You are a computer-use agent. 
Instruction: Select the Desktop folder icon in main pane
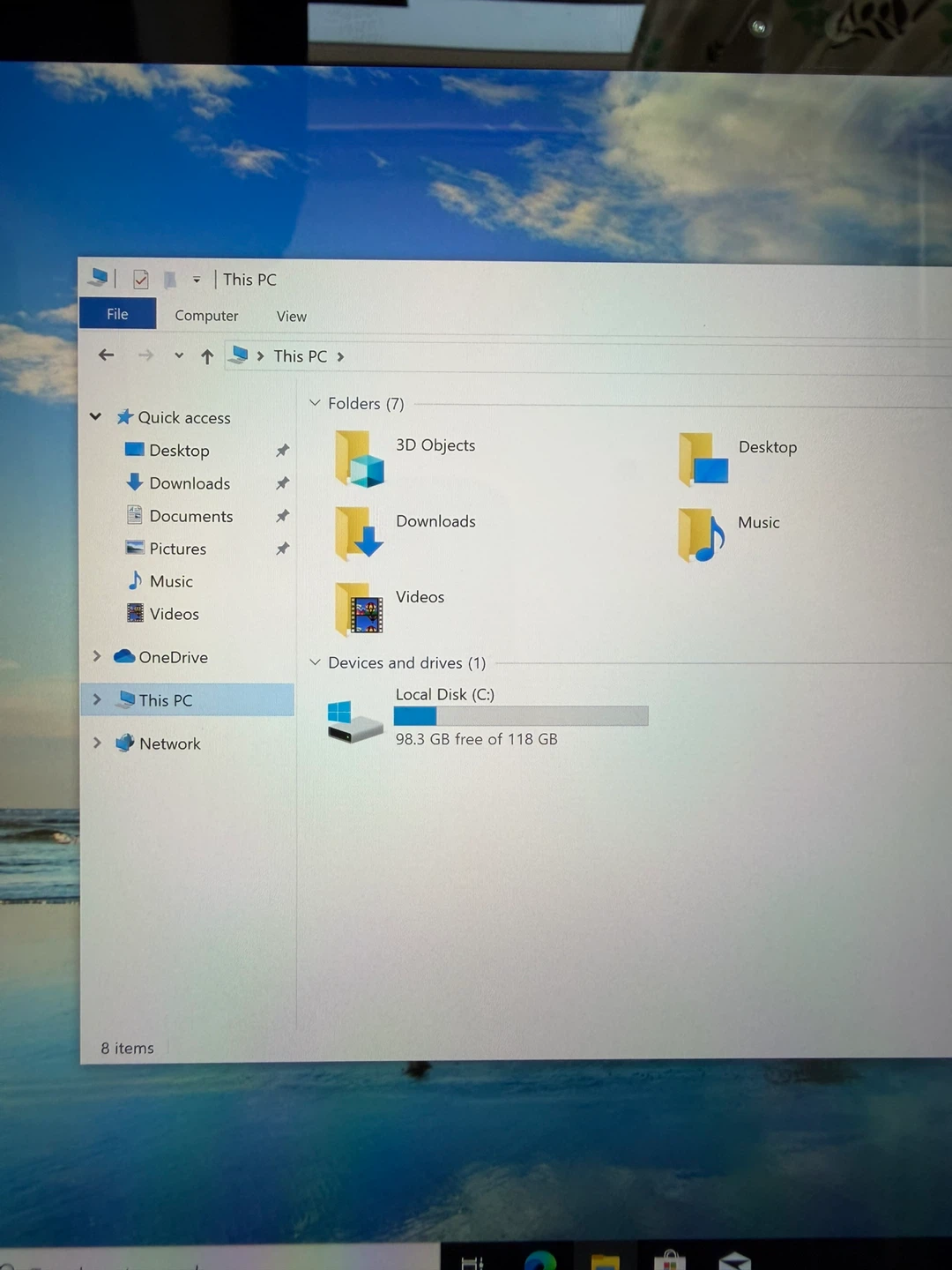[x=703, y=459]
